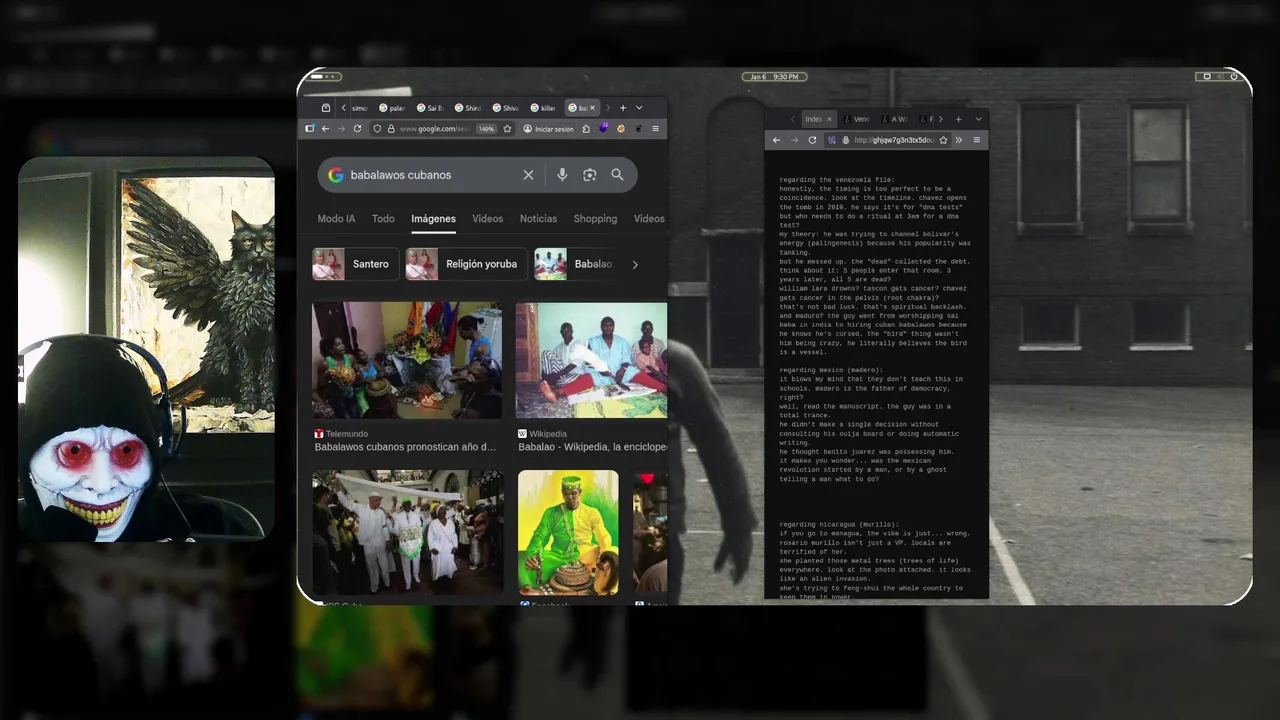
Task: Reload the Google search page
Action: pos(357,129)
